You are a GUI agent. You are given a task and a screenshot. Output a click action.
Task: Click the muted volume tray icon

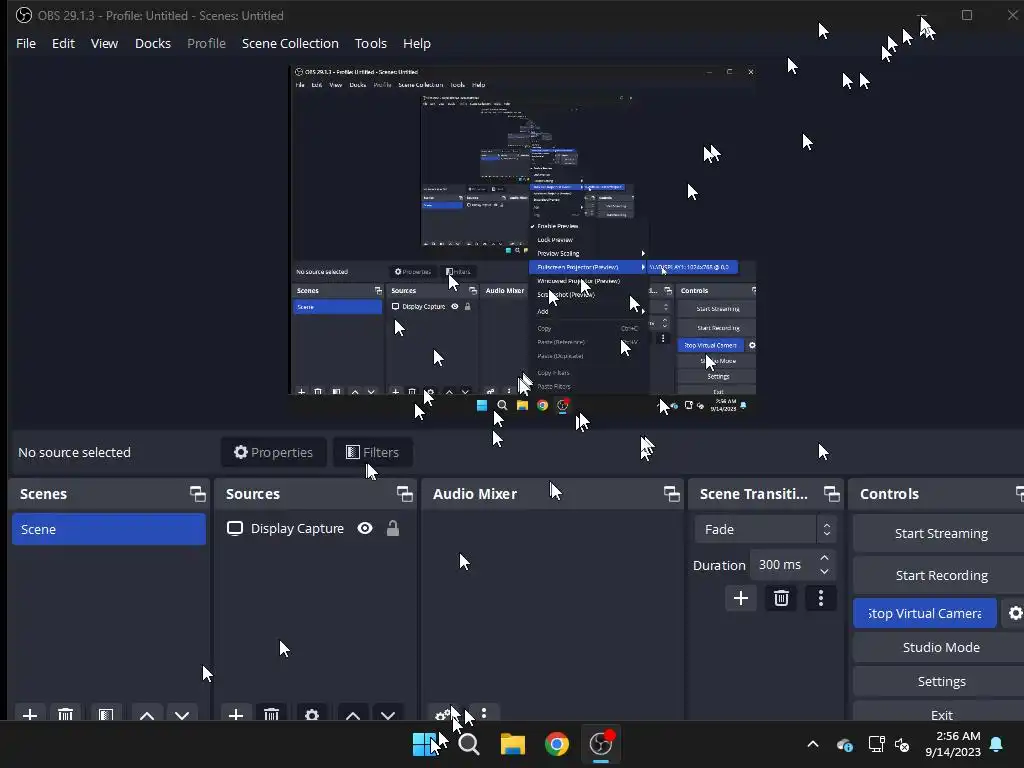pos(902,744)
